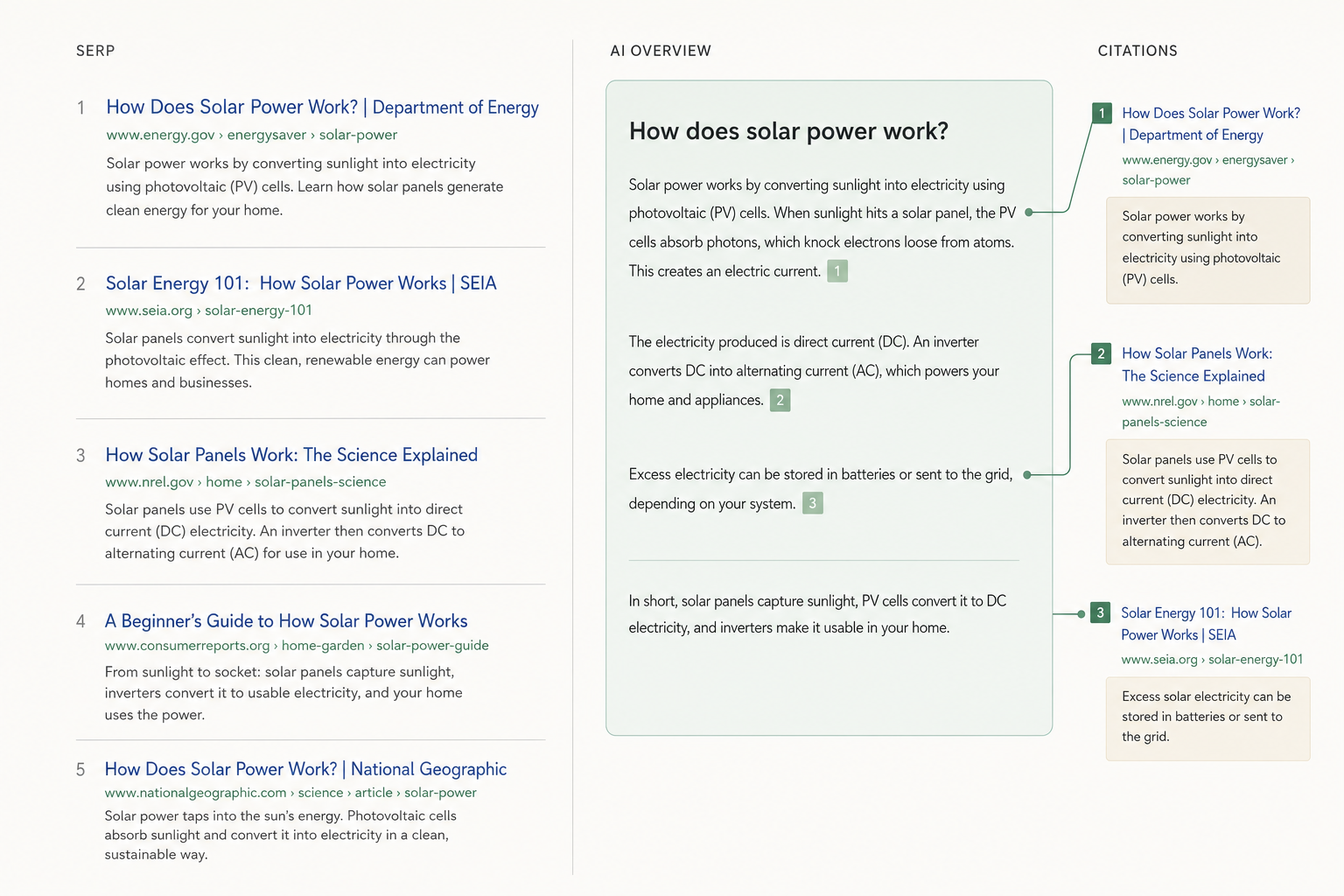The height and width of the screenshot is (896, 1344).
Task: Click overview paragraph starting 'The electricity produced is direct current'
Action: 814,371
